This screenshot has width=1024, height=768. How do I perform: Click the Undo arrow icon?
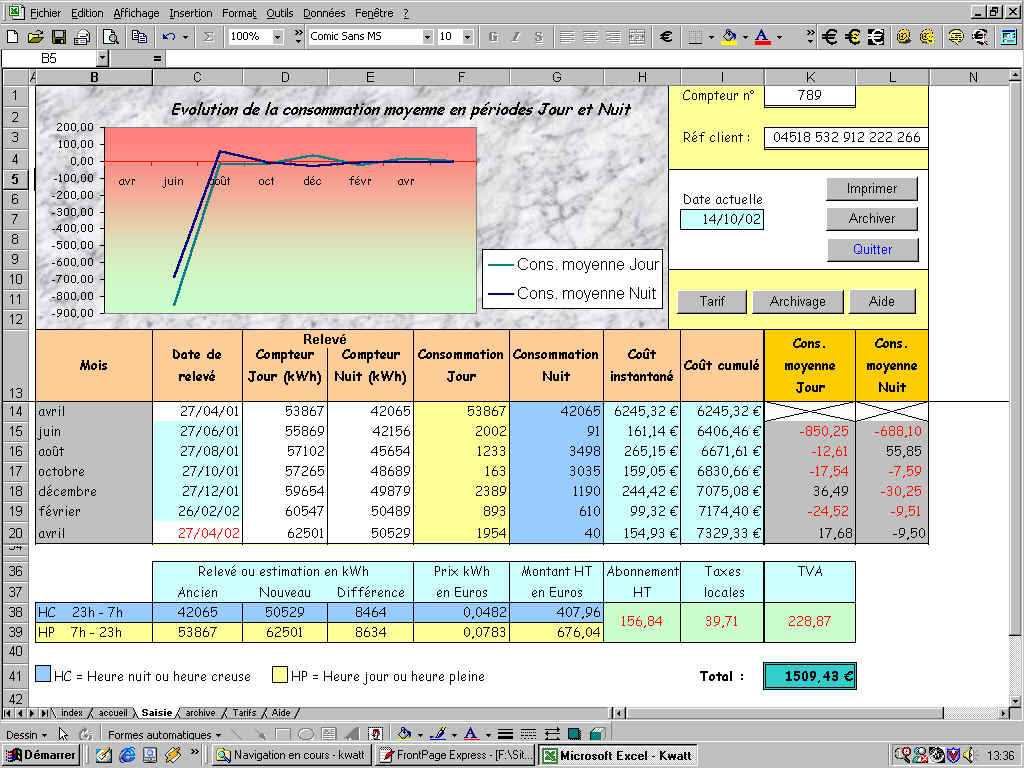[x=167, y=37]
